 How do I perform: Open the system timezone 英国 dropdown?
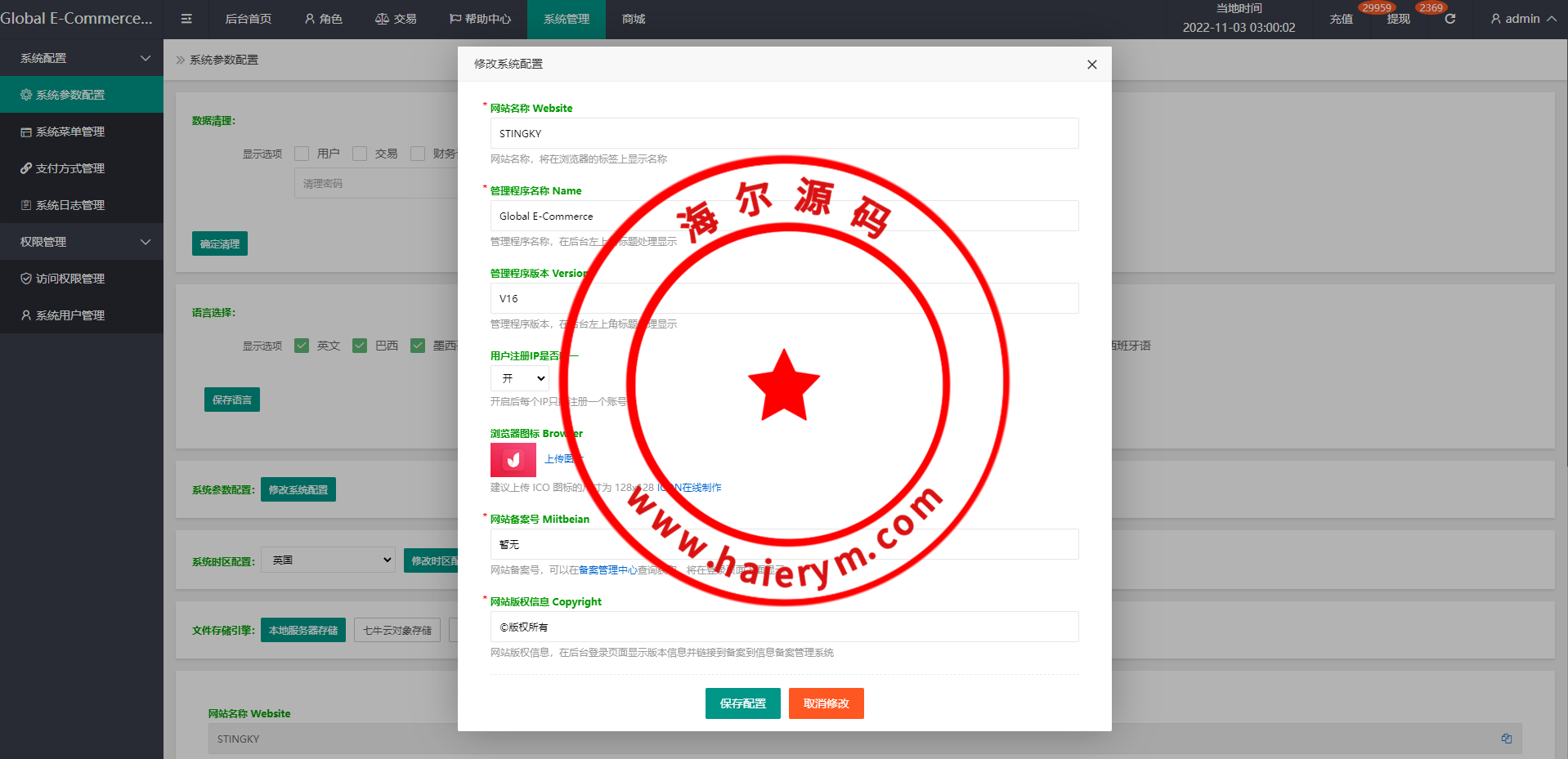pos(328,560)
